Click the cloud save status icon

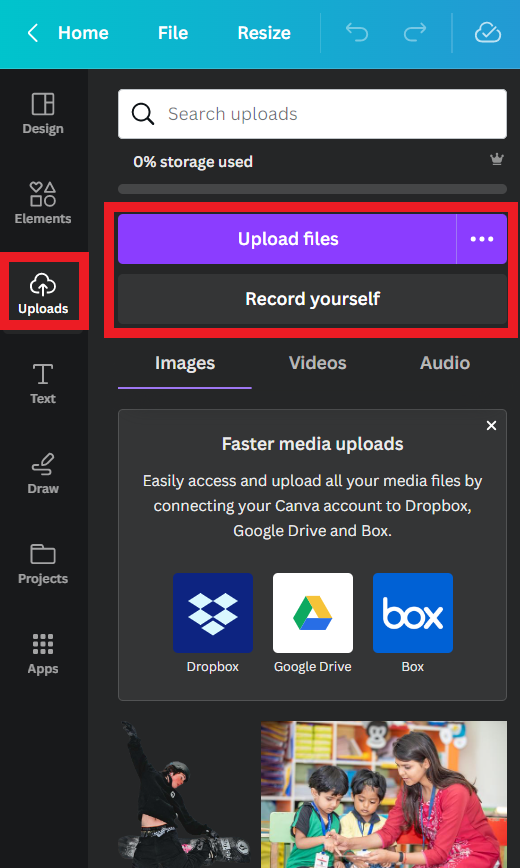pos(488,33)
